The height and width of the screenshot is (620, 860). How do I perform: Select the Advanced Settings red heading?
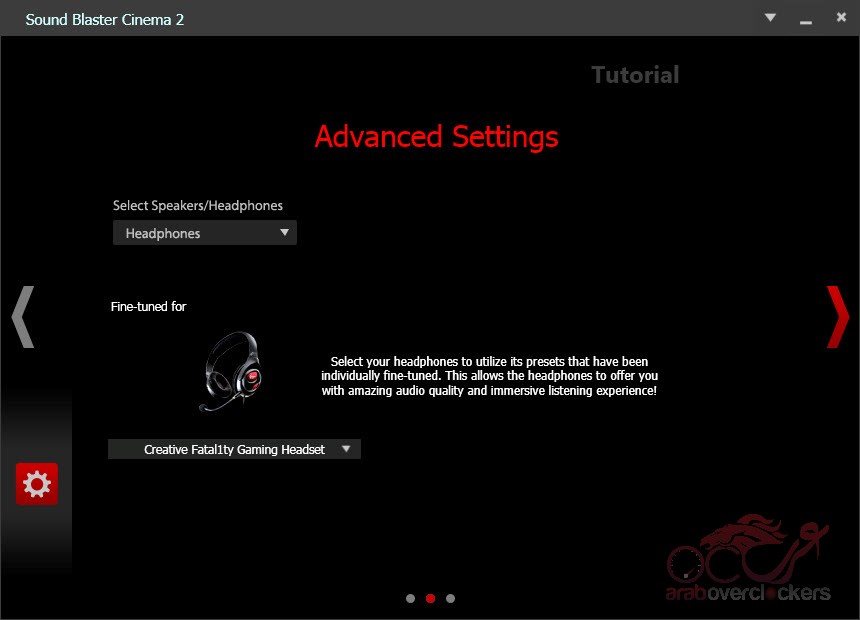436,136
